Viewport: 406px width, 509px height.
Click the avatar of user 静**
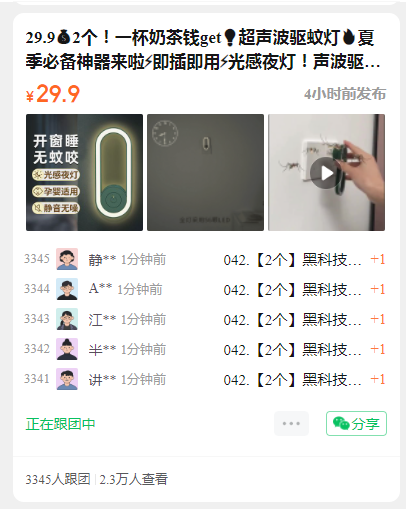[x=67, y=259]
